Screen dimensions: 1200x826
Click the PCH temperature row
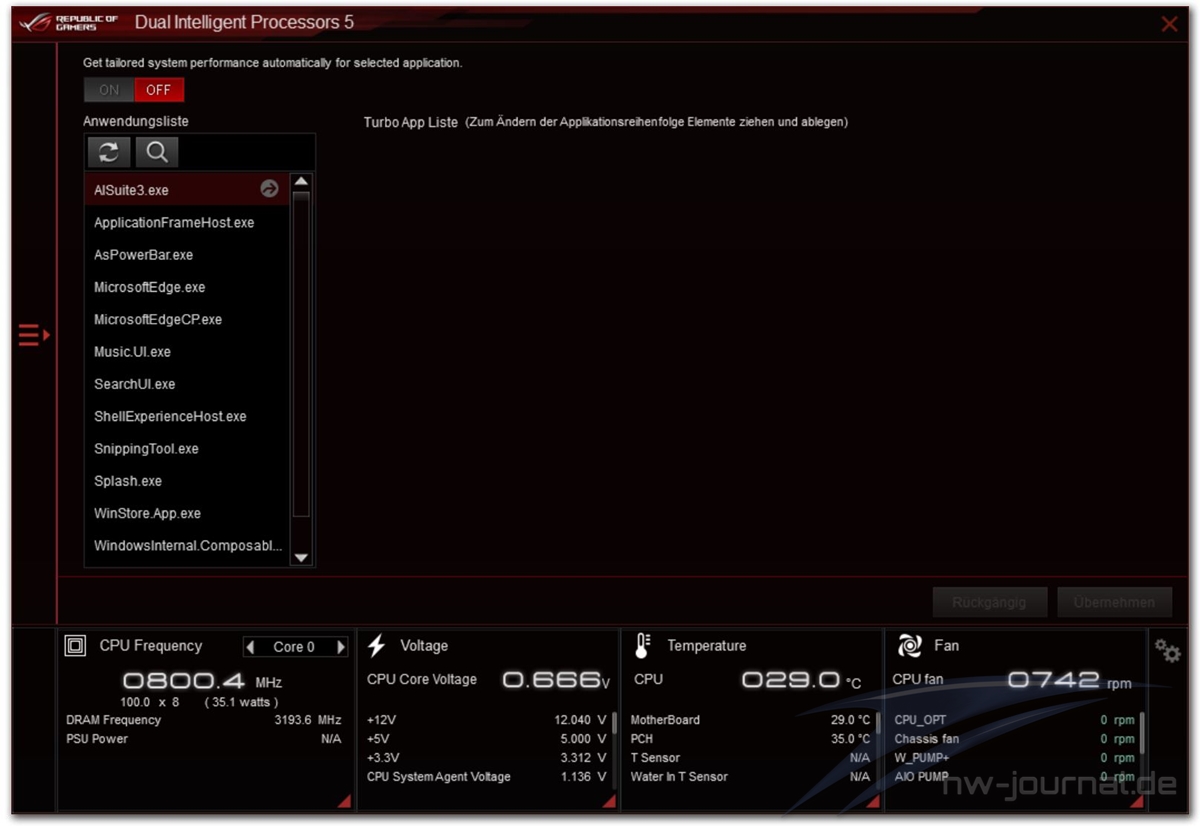point(750,739)
